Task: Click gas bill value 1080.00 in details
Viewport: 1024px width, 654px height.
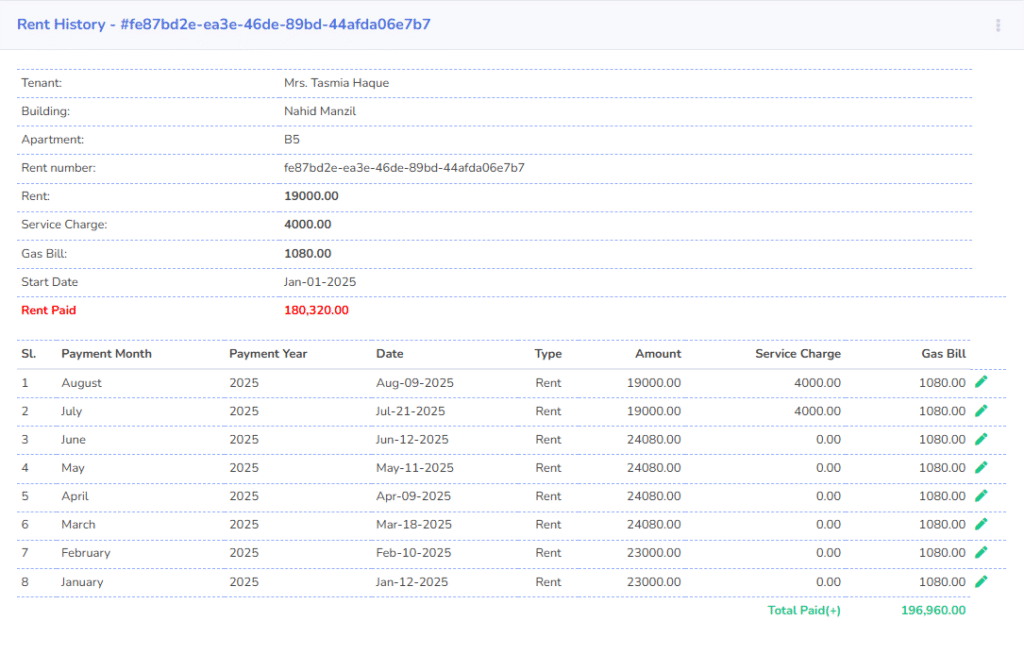Action: coord(308,253)
